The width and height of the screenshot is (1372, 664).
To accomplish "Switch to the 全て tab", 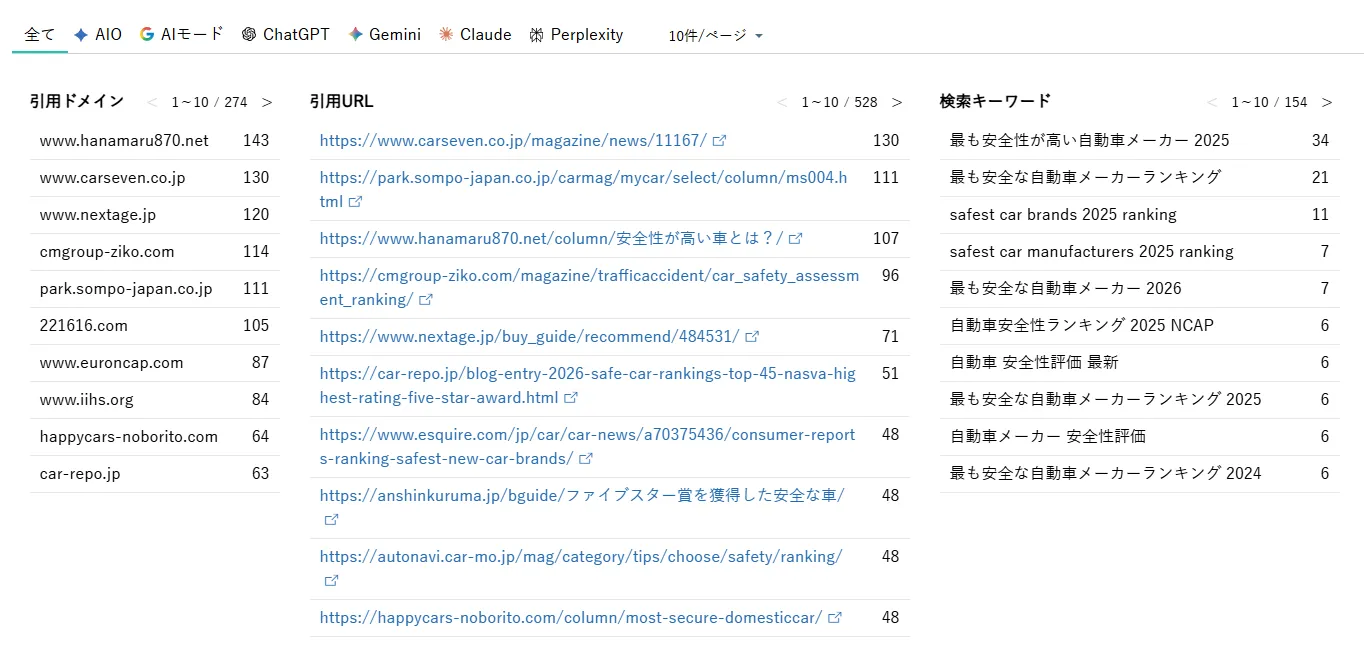I will tap(39, 33).
